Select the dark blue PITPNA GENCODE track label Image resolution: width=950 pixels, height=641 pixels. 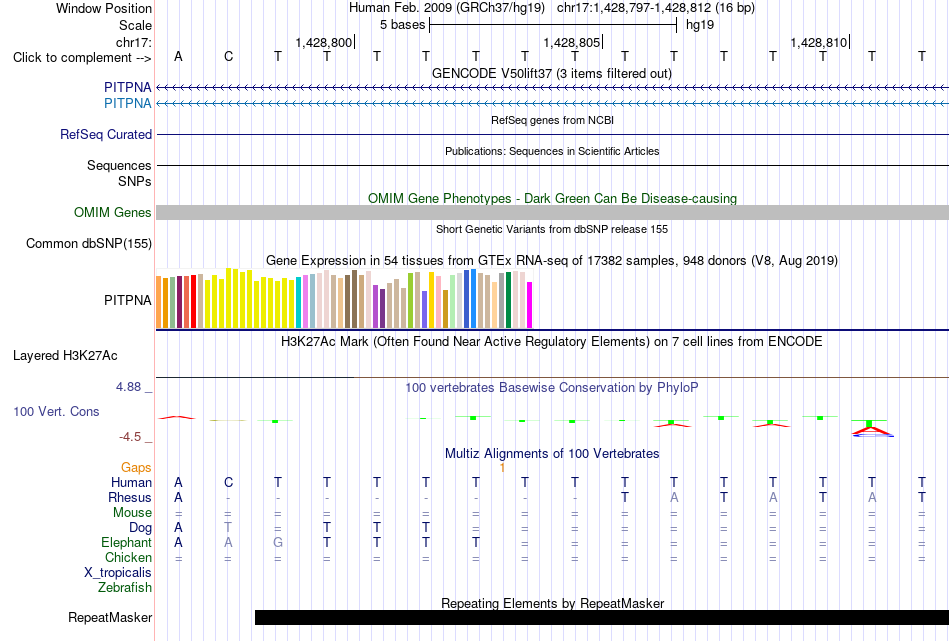point(127,88)
